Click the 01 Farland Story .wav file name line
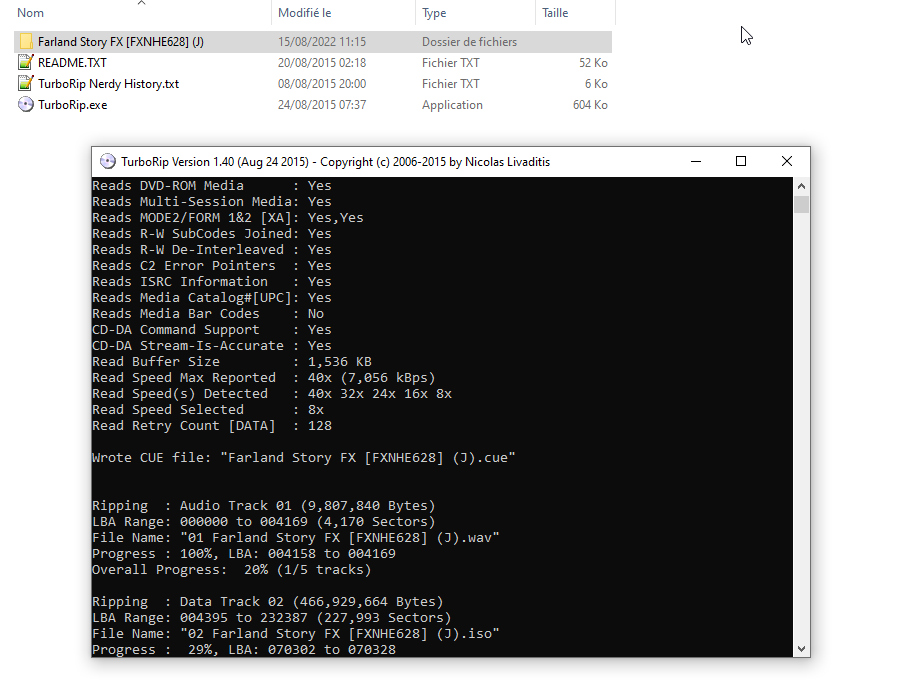The height and width of the screenshot is (693, 900). [x=296, y=538]
